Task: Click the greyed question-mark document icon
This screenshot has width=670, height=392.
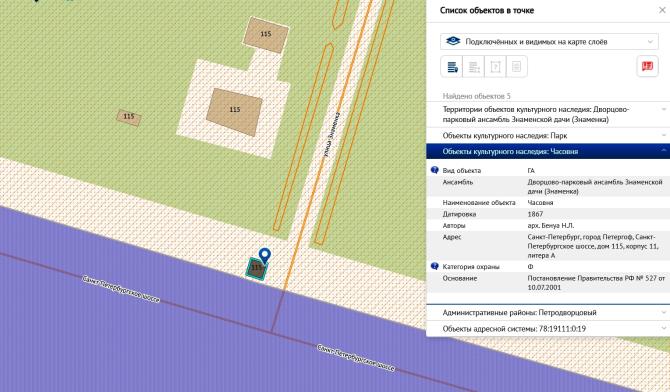Action: [x=495, y=67]
